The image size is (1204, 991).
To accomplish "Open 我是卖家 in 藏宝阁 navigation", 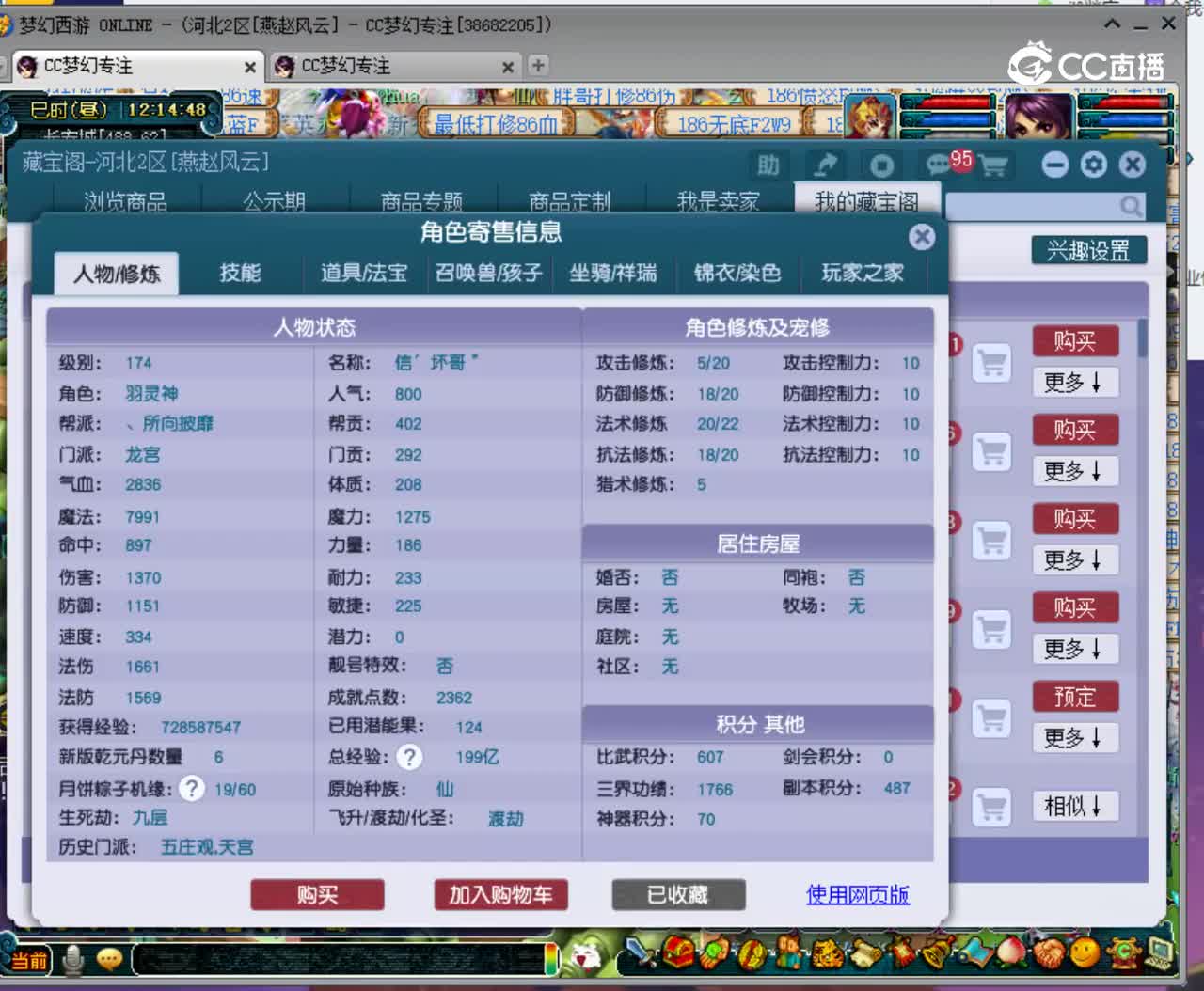I will coord(718,201).
